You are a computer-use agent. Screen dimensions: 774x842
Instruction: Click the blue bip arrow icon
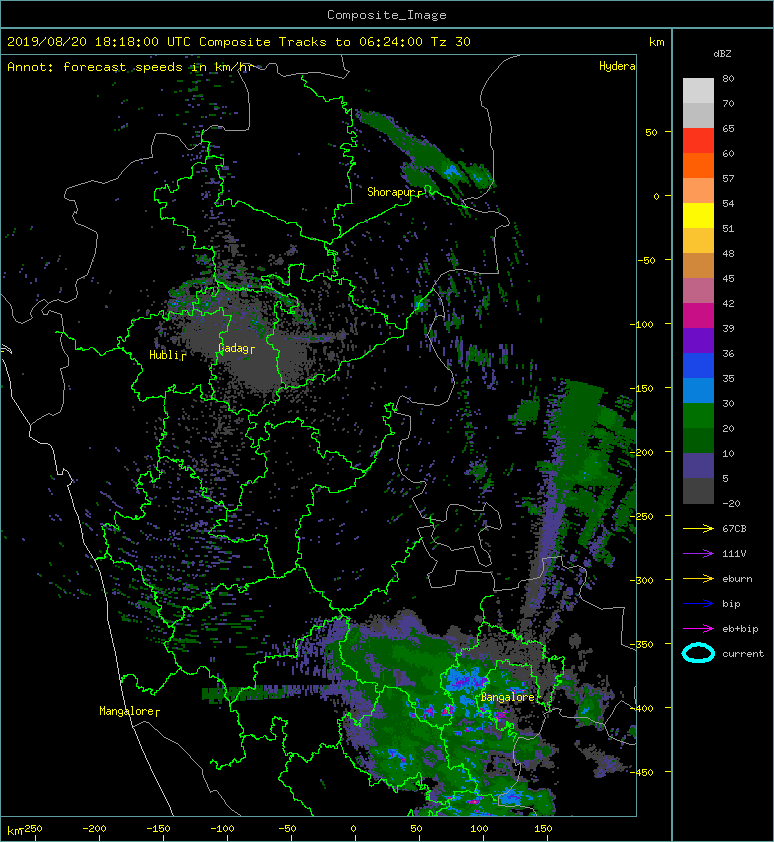pyautogui.click(x=698, y=604)
